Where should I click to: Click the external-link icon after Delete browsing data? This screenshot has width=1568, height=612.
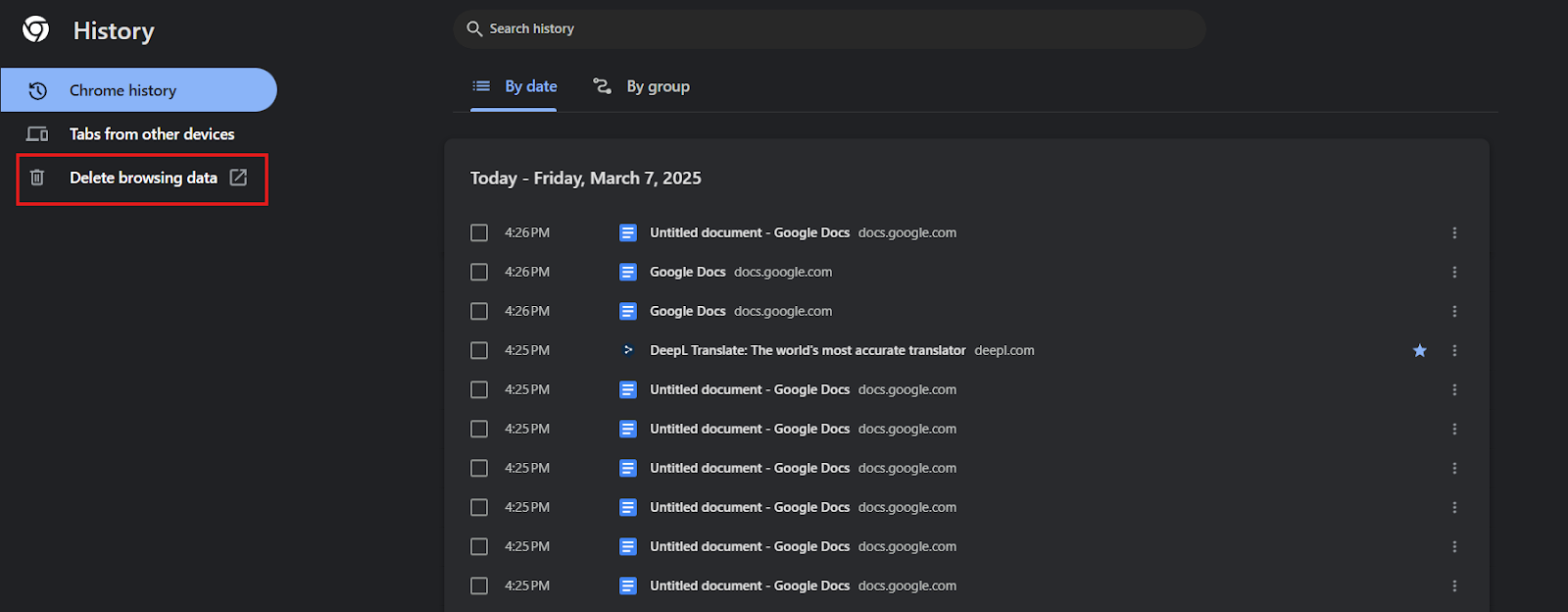pyautogui.click(x=238, y=178)
